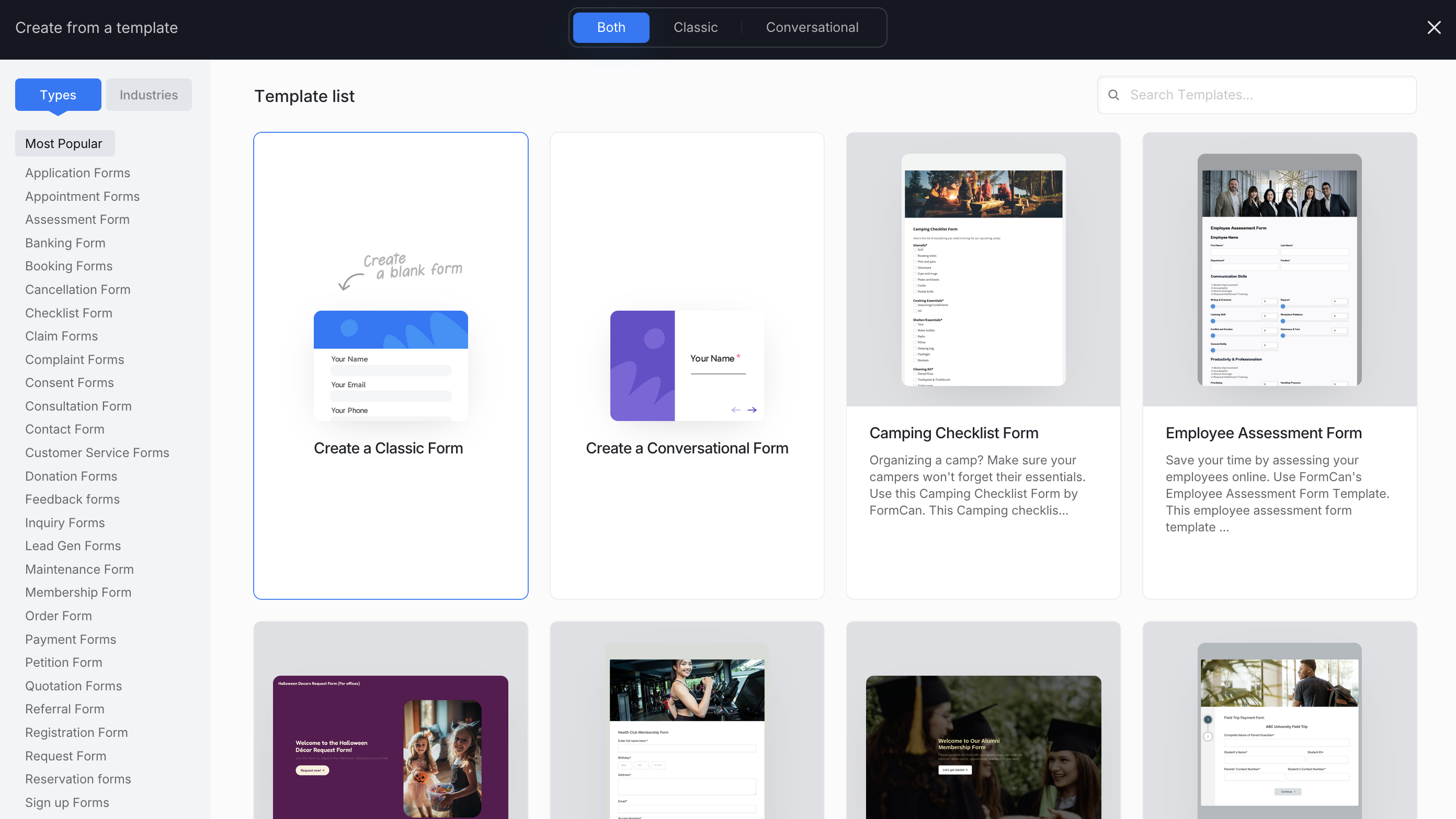Screen dimensions: 1456x819
Task: Switch to the Conversational form type
Action: click(x=812, y=28)
